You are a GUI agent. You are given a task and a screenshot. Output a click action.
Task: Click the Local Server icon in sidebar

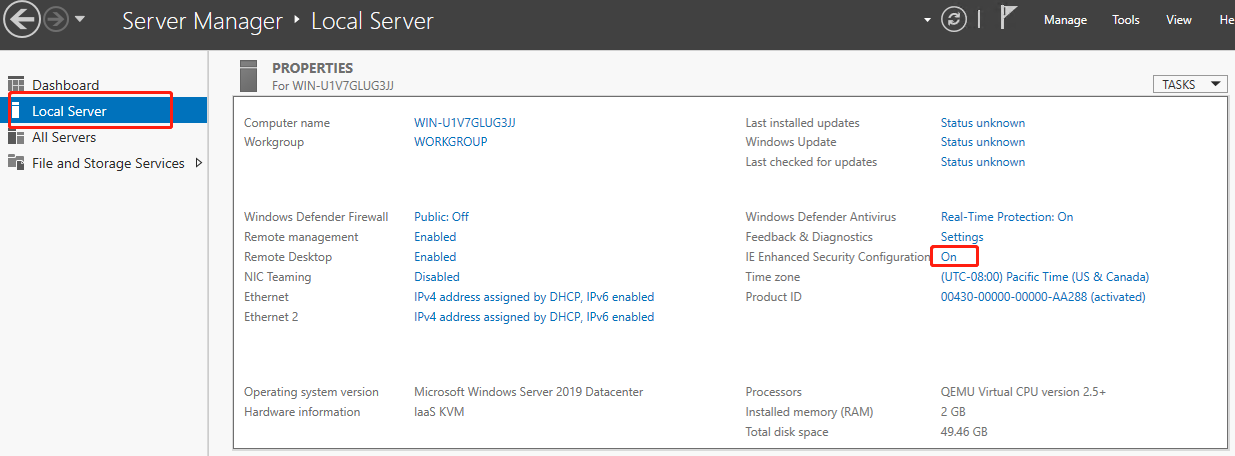[x=16, y=111]
